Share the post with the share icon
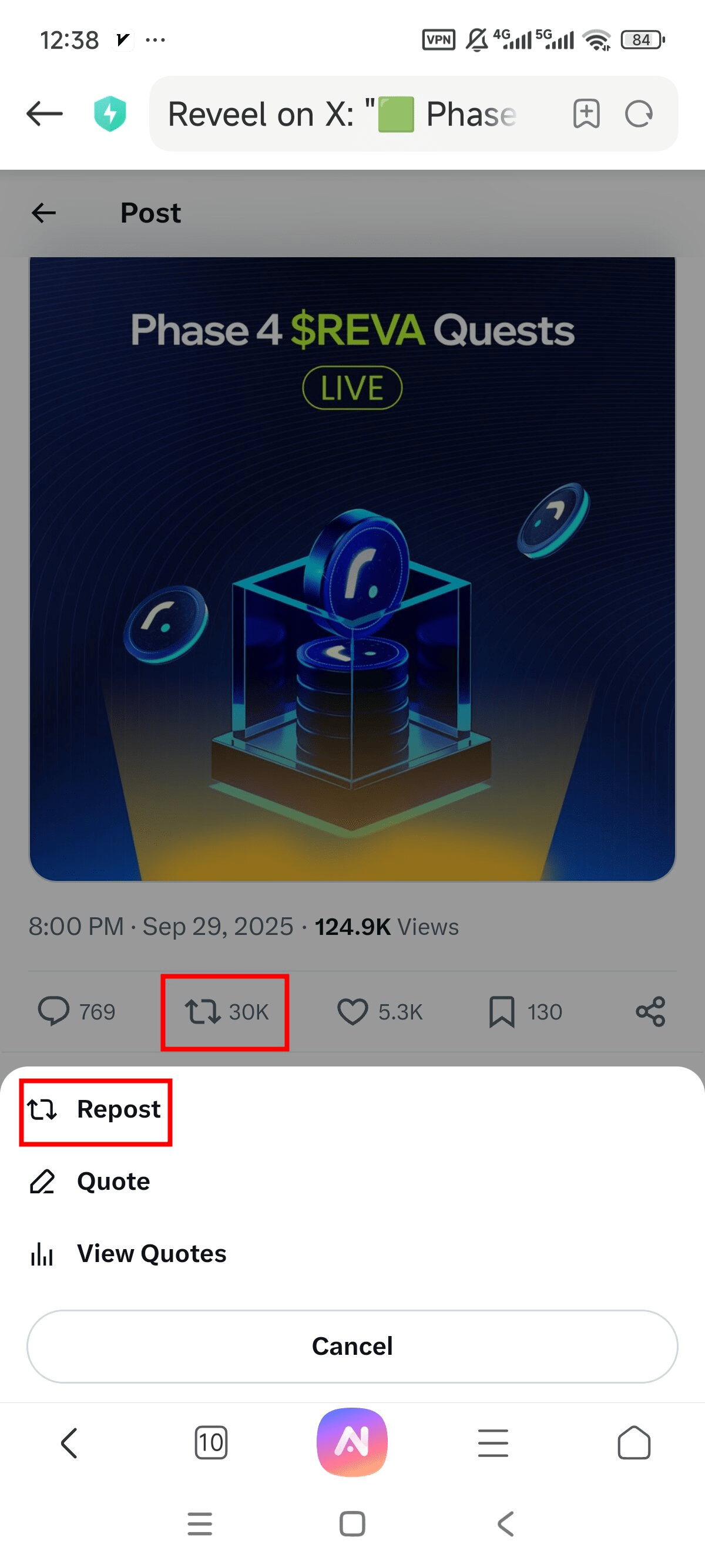 [650, 1012]
